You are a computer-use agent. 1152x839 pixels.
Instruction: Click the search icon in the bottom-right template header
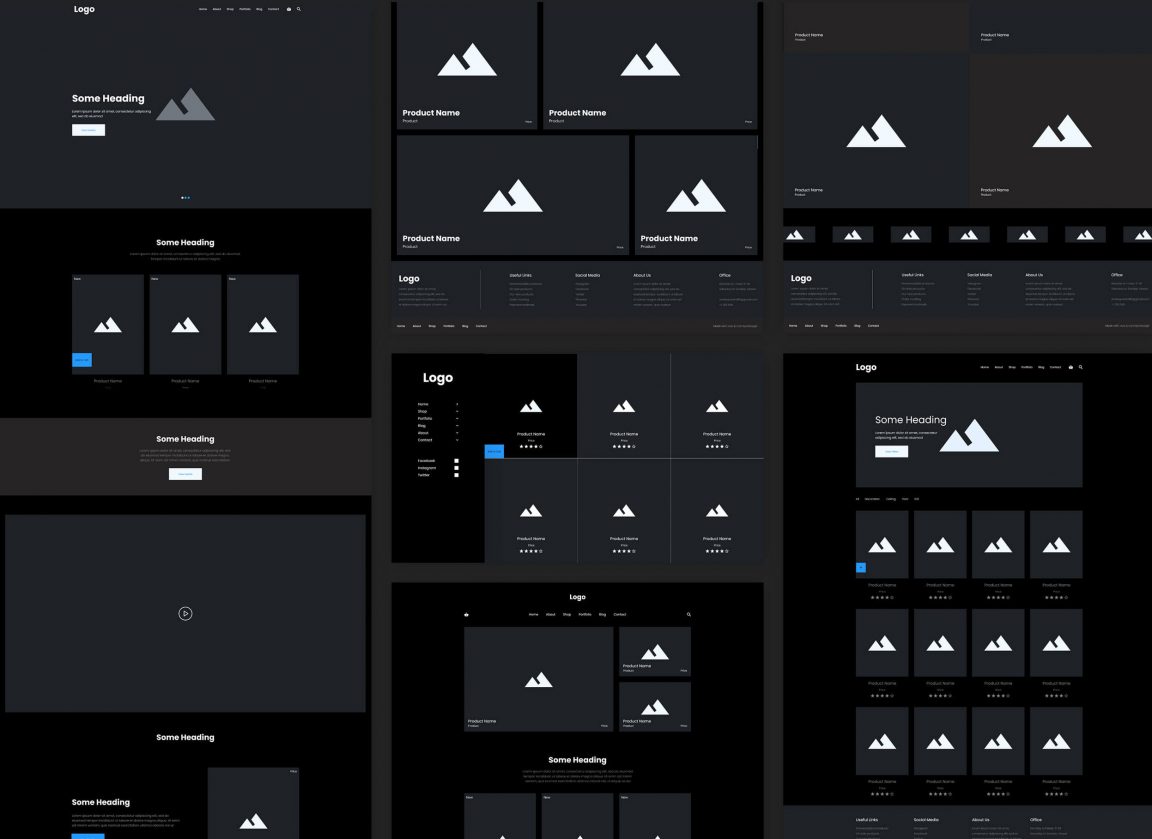click(1080, 367)
